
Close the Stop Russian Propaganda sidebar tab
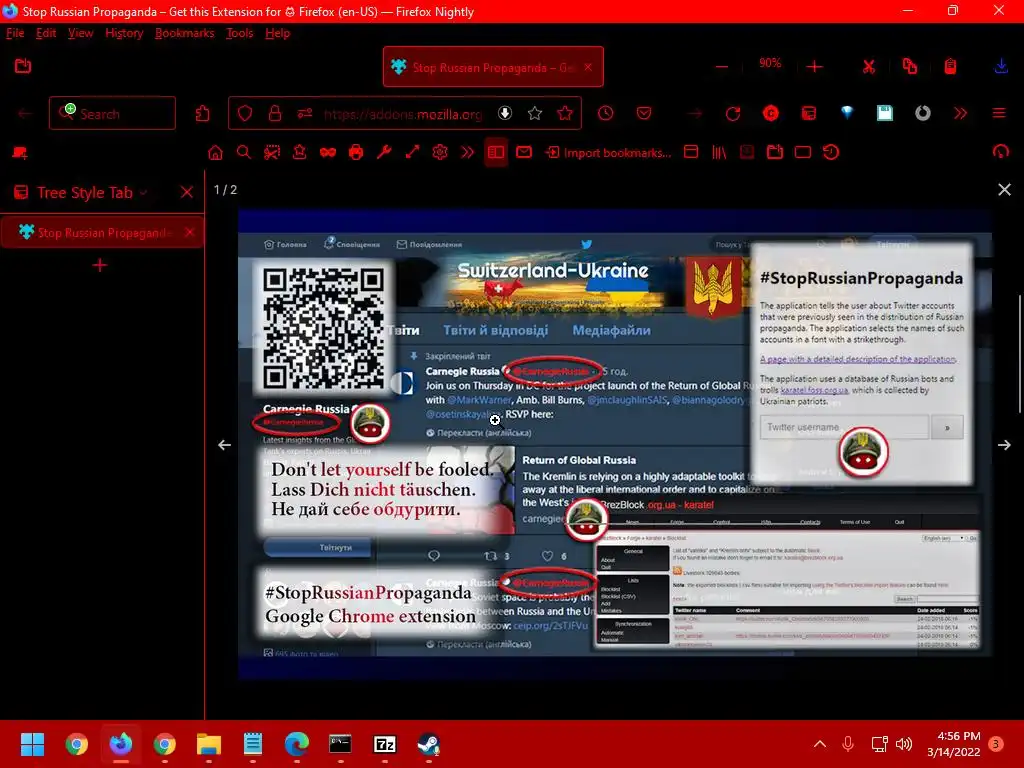pyautogui.click(x=189, y=232)
